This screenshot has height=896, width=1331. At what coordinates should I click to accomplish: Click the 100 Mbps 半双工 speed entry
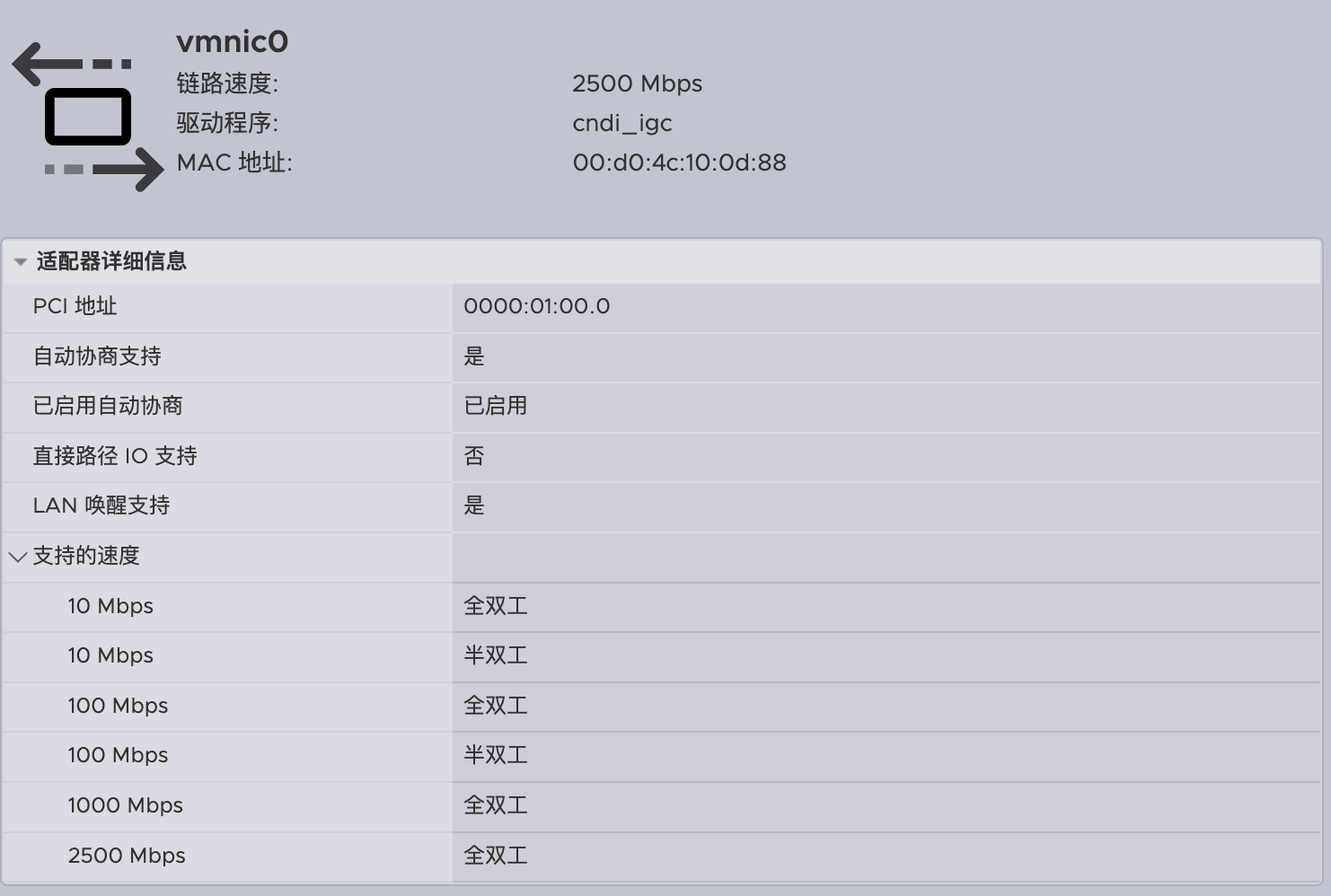[118, 755]
